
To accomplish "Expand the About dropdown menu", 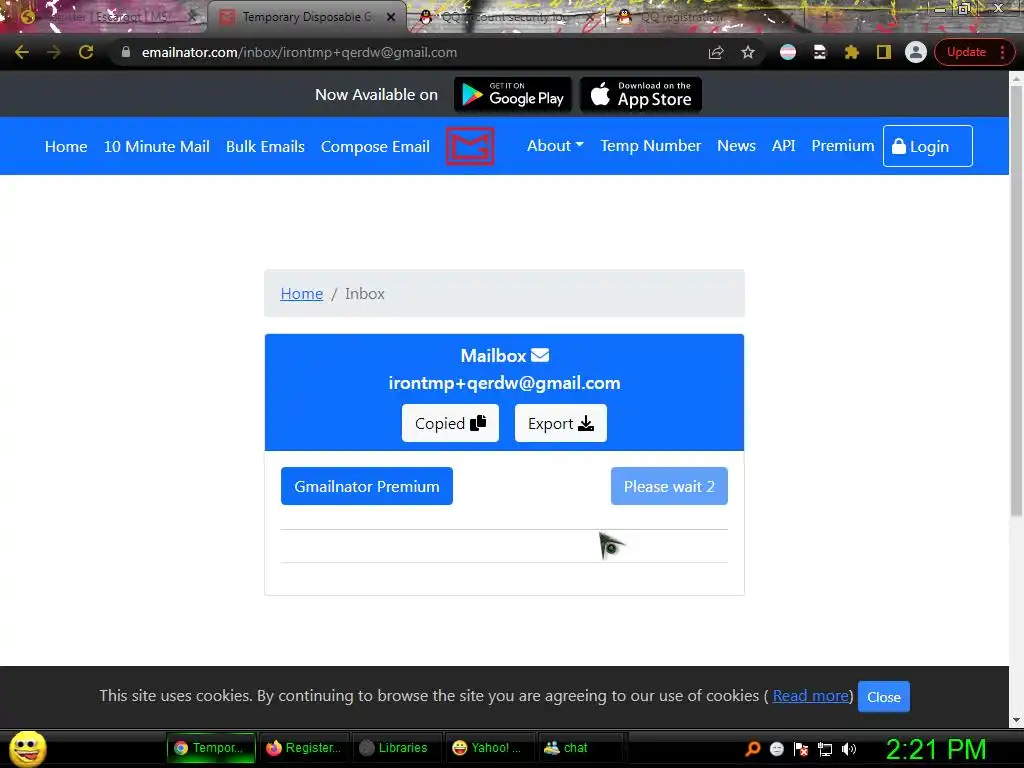I will point(555,146).
